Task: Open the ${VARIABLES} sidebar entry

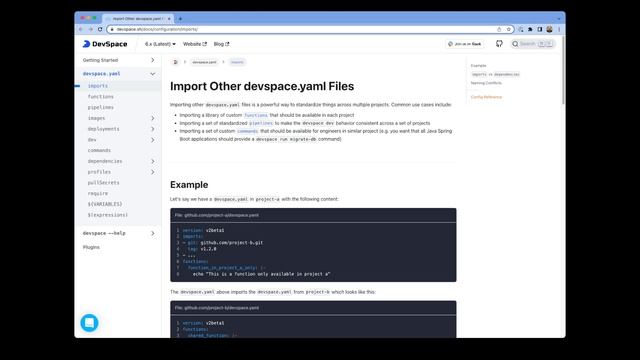Action: 105,204
